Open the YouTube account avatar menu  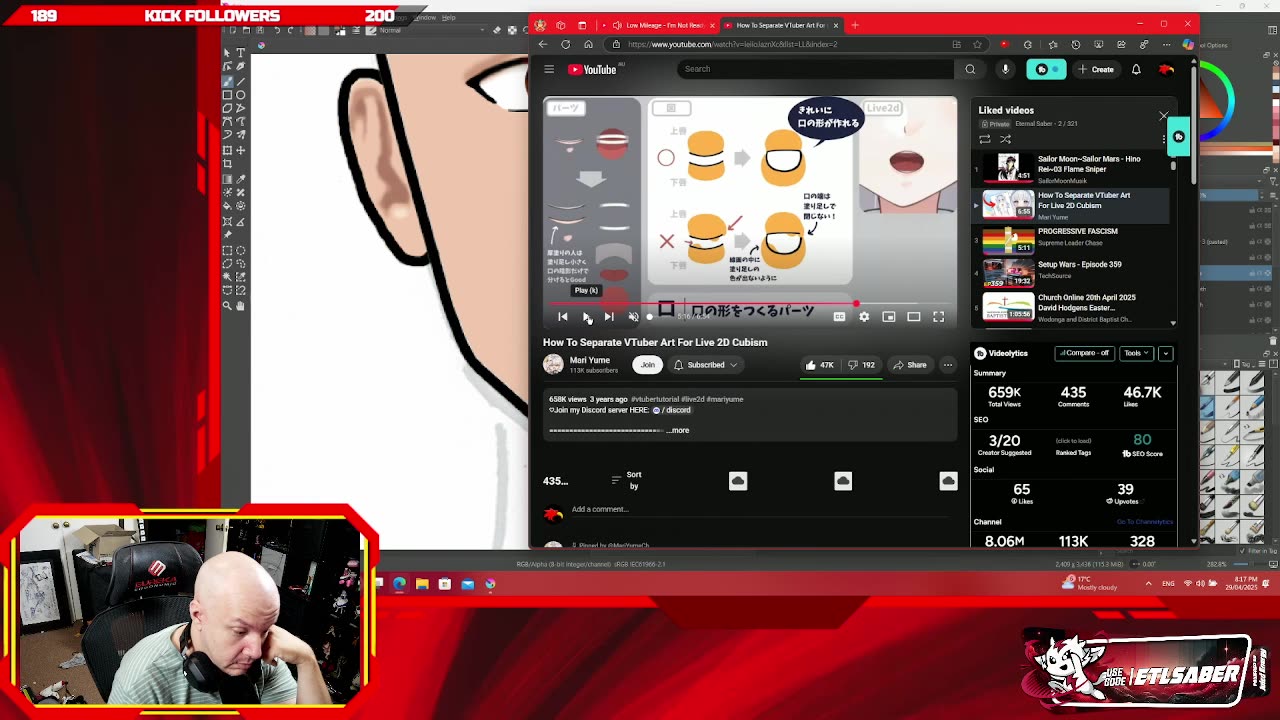(x=1166, y=69)
